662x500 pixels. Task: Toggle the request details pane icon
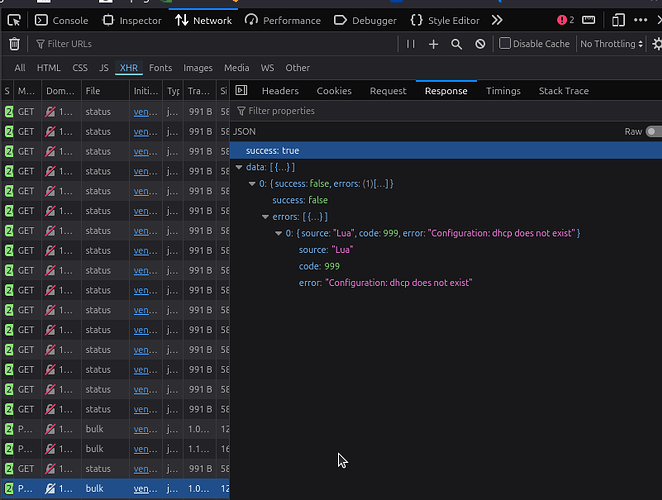(241, 91)
